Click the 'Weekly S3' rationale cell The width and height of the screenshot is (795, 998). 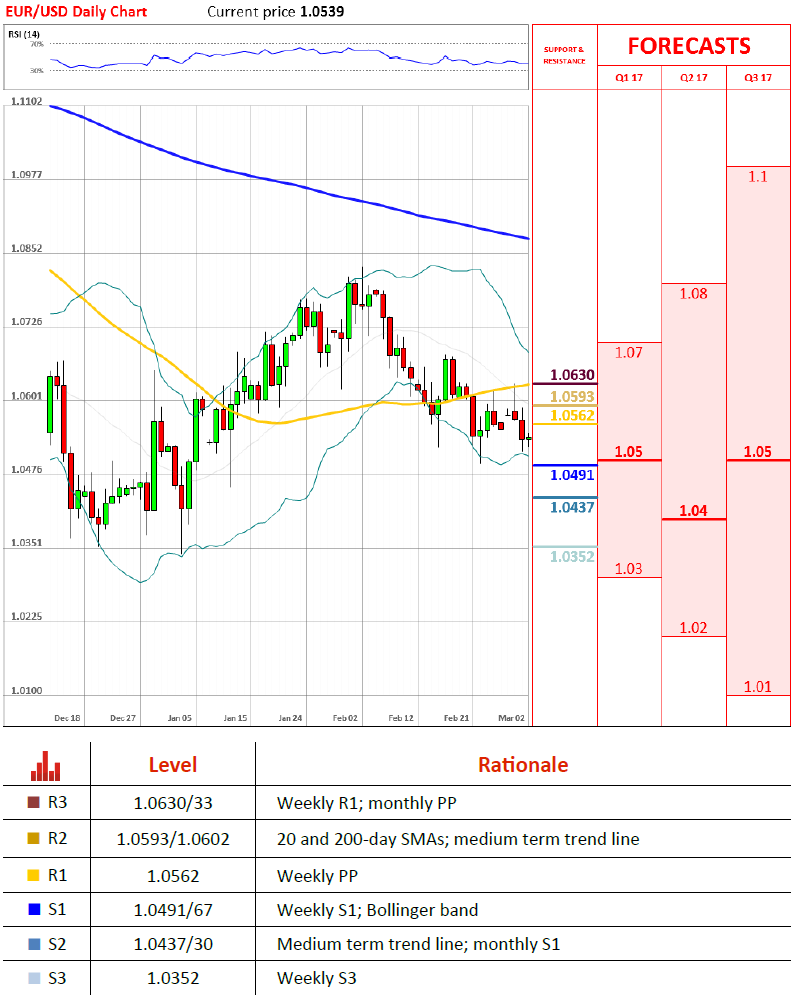click(x=317, y=978)
